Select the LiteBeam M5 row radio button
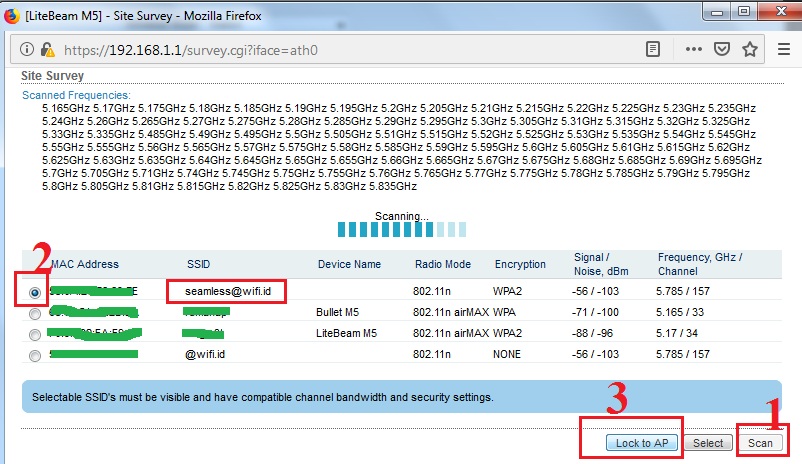Screen dimensions: 802x464 point(35,335)
